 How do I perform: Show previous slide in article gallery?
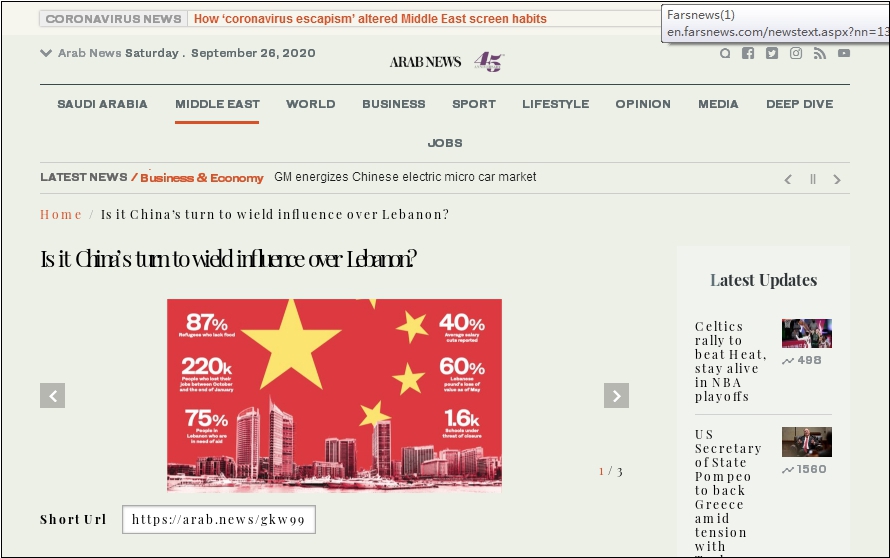[x=52, y=396]
